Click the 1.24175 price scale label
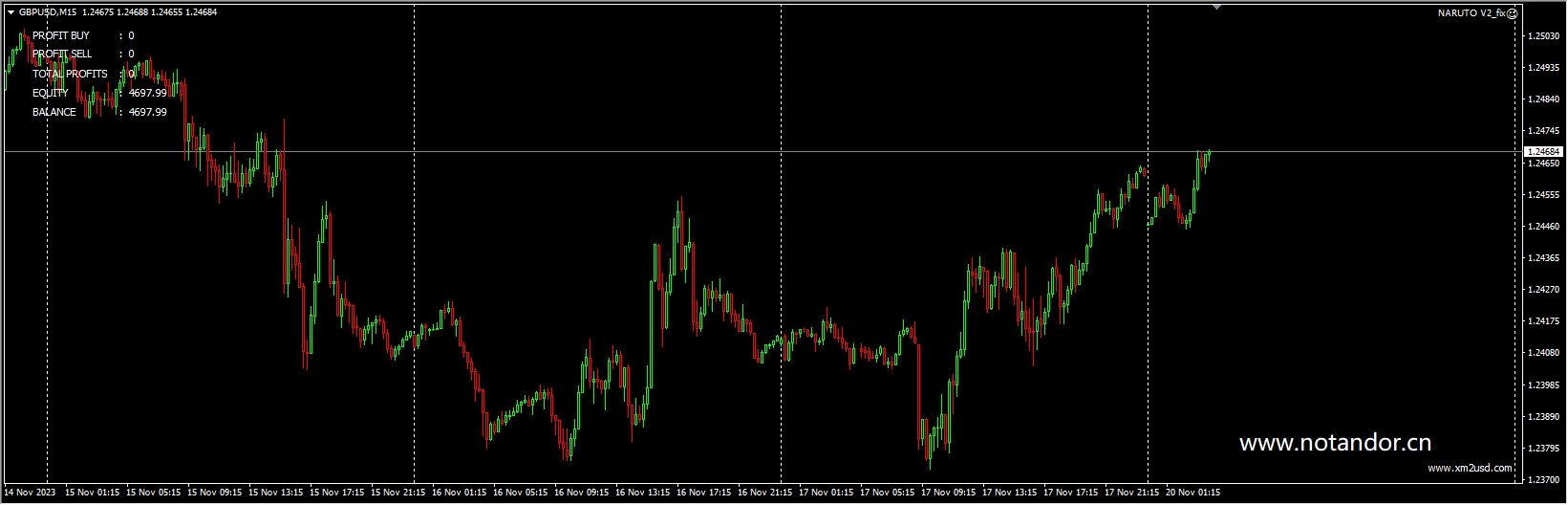 1544,321
